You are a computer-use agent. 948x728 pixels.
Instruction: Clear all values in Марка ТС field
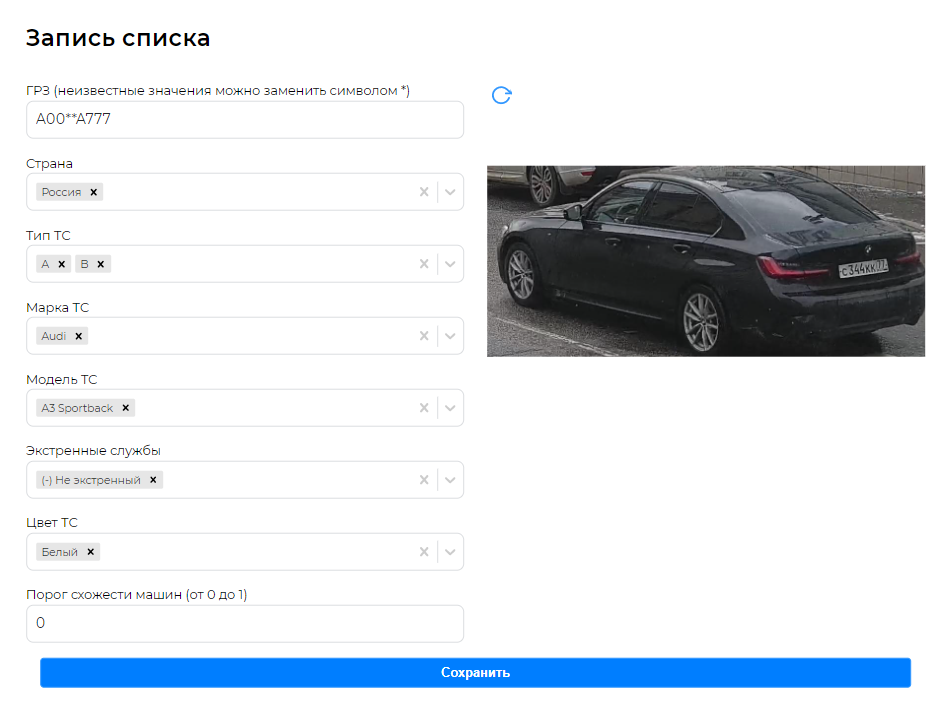(424, 336)
